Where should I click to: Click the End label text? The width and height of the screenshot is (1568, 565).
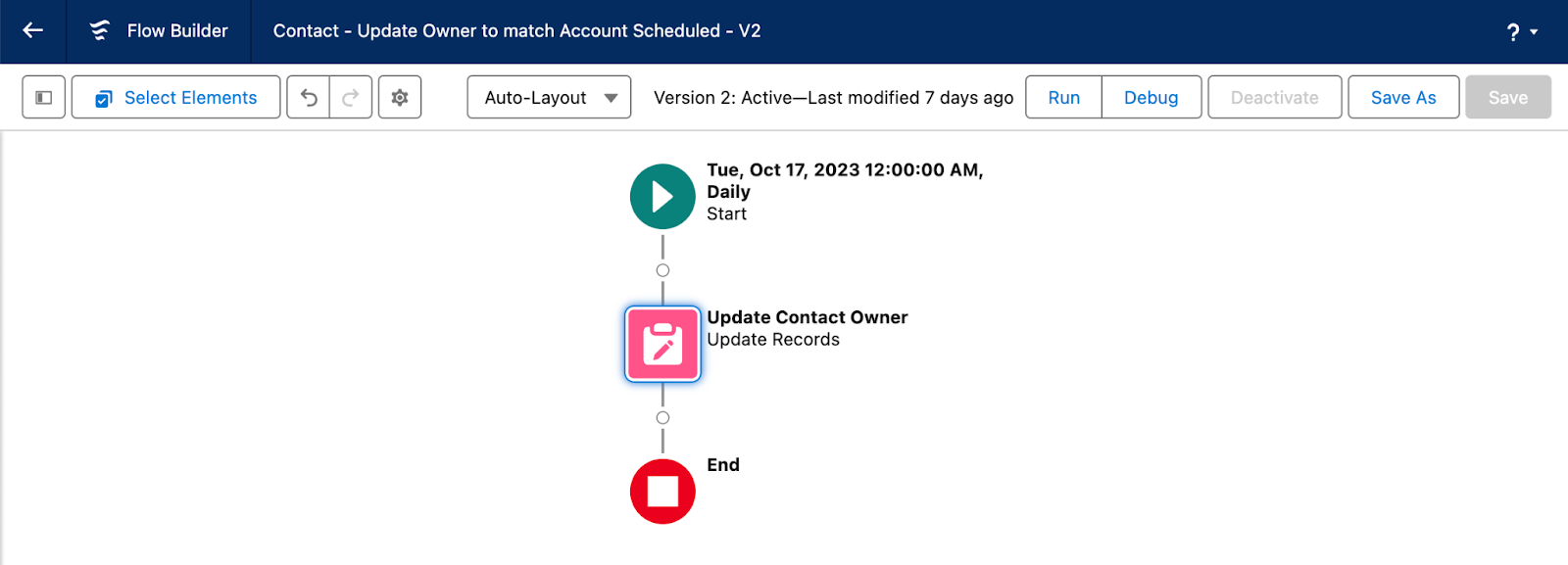(x=723, y=465)
